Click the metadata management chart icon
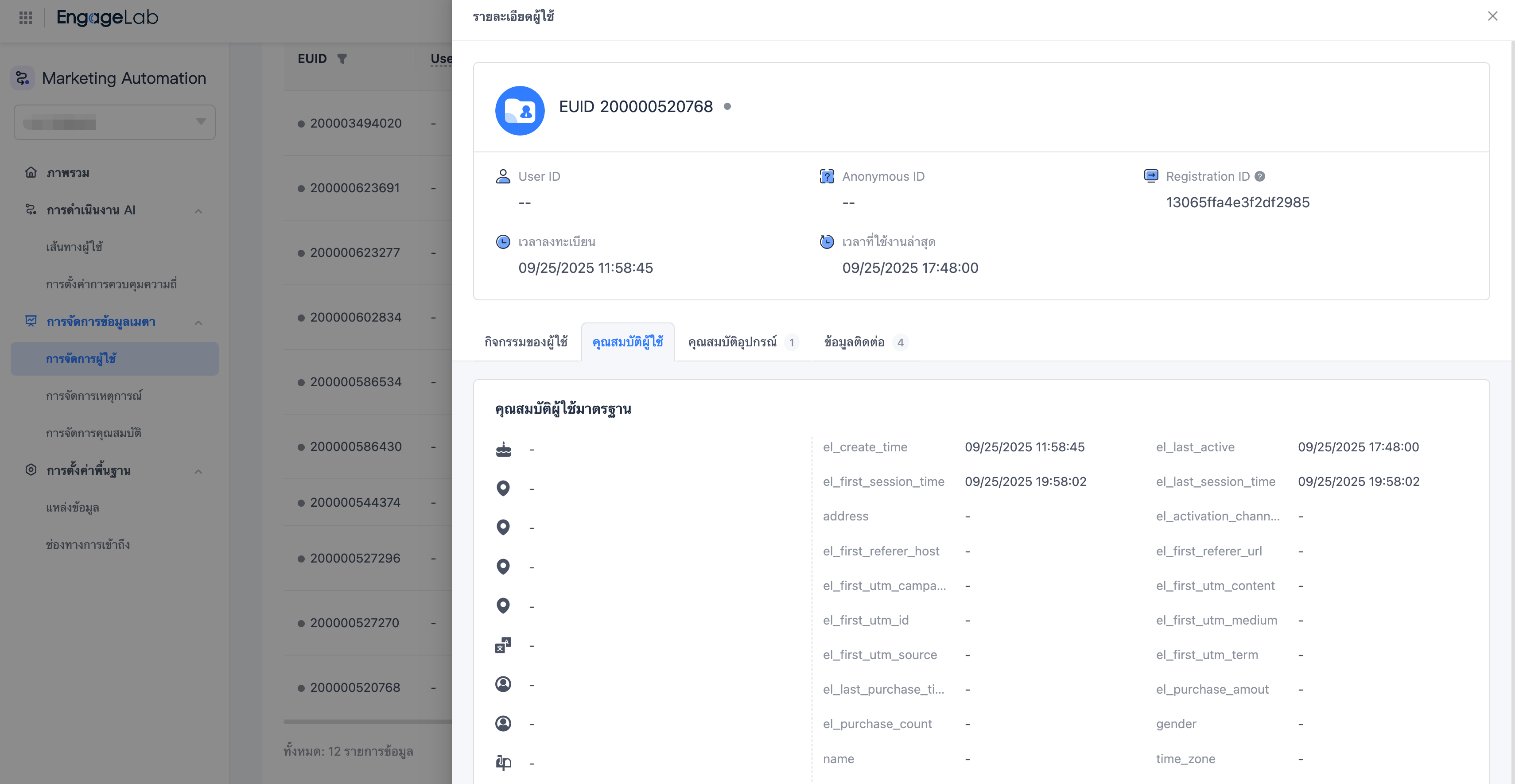The height and width of the screenshot is (784, 1515). [x=31, y=321]
